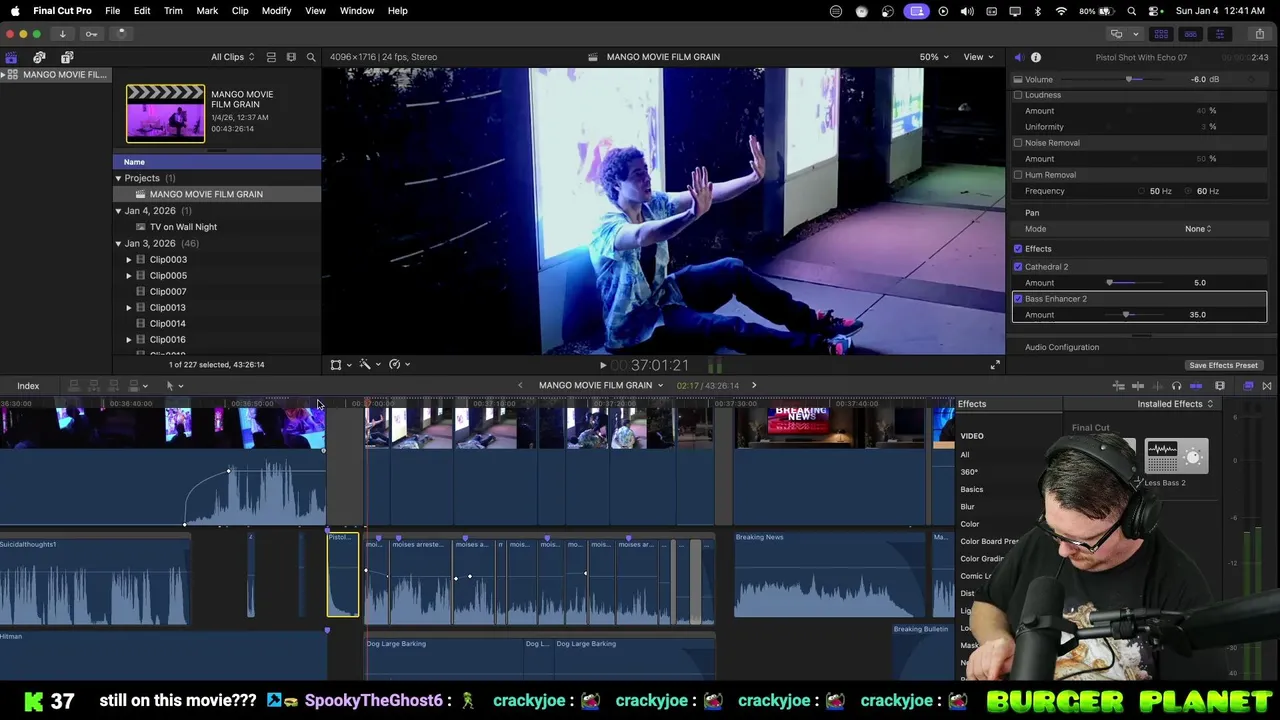Viewport: 1280px width, 720px height.
Task: Open the Audio inspector speaker icon
Action: 1018,57
